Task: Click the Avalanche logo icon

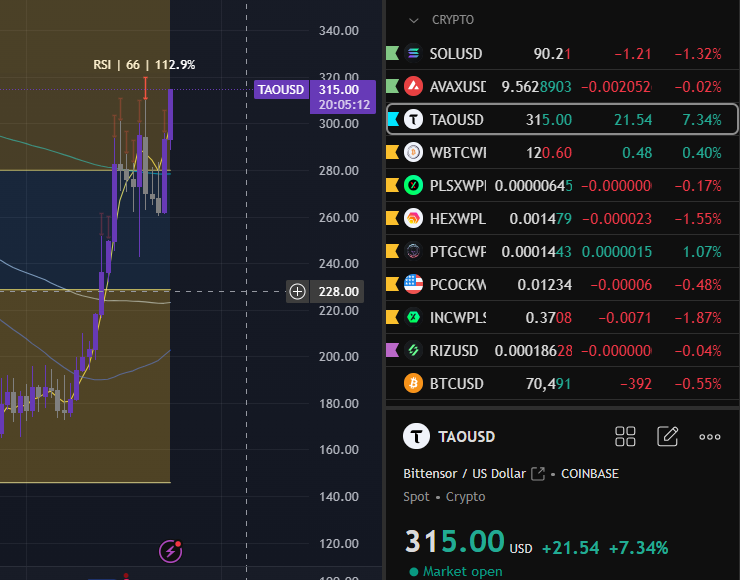Action: (x=413, y=86)
